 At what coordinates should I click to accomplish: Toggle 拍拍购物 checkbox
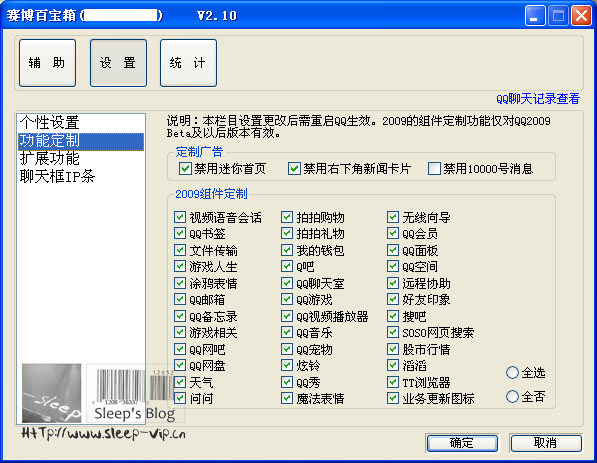[x=287, y=217]
